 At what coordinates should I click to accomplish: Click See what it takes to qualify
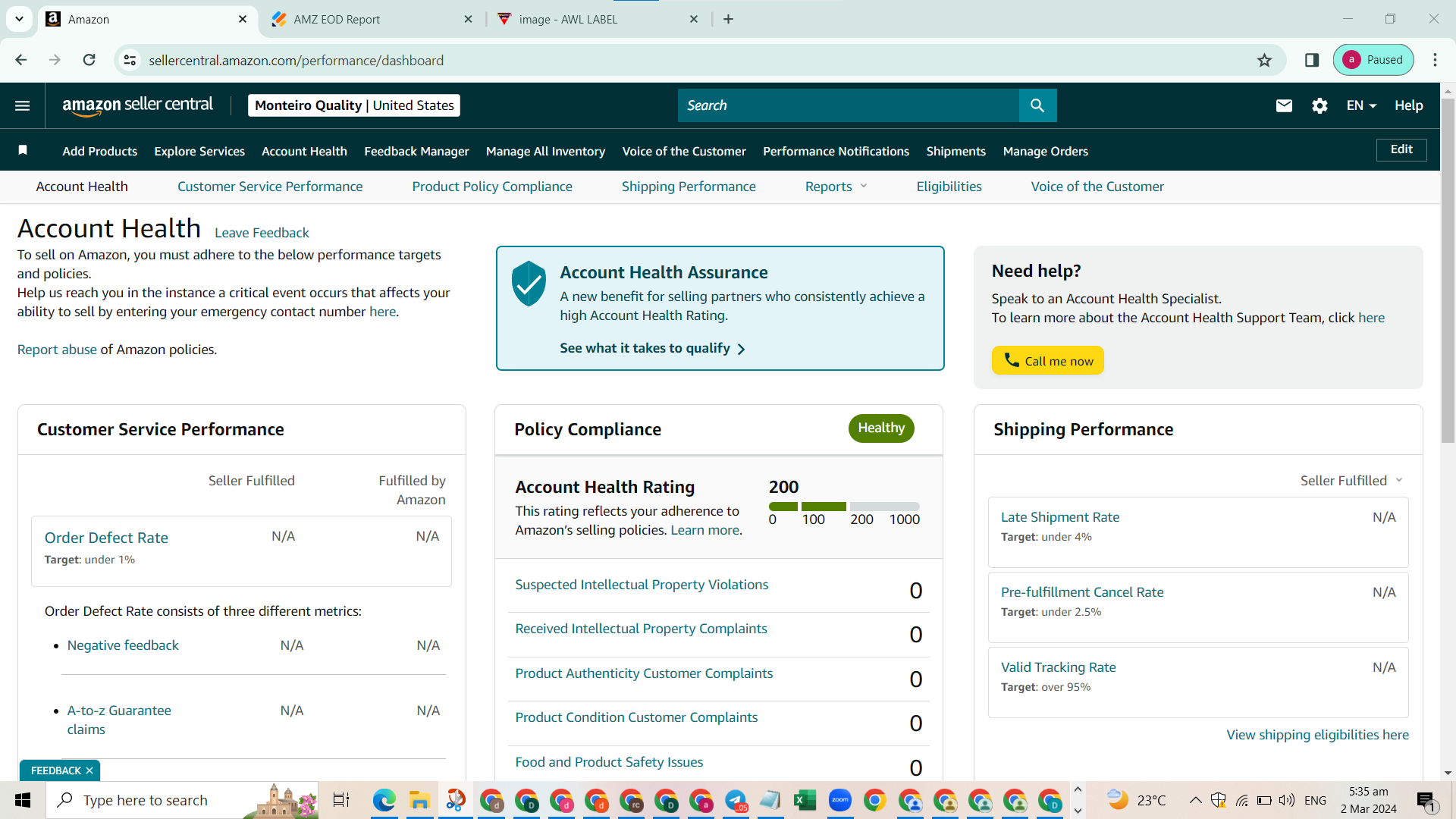652,348
